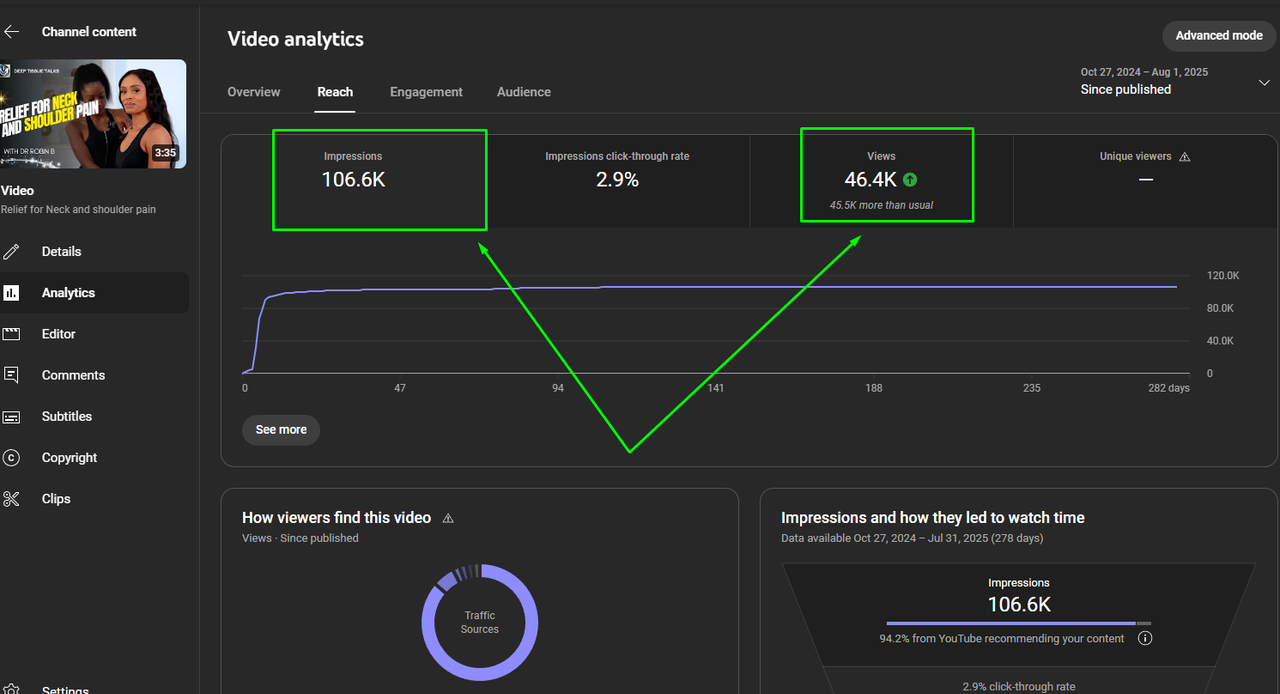This screenshot has height=694, width=1280.
Task: Select the Impressions 106.6K metric card
Action: (x=353, y=180)
